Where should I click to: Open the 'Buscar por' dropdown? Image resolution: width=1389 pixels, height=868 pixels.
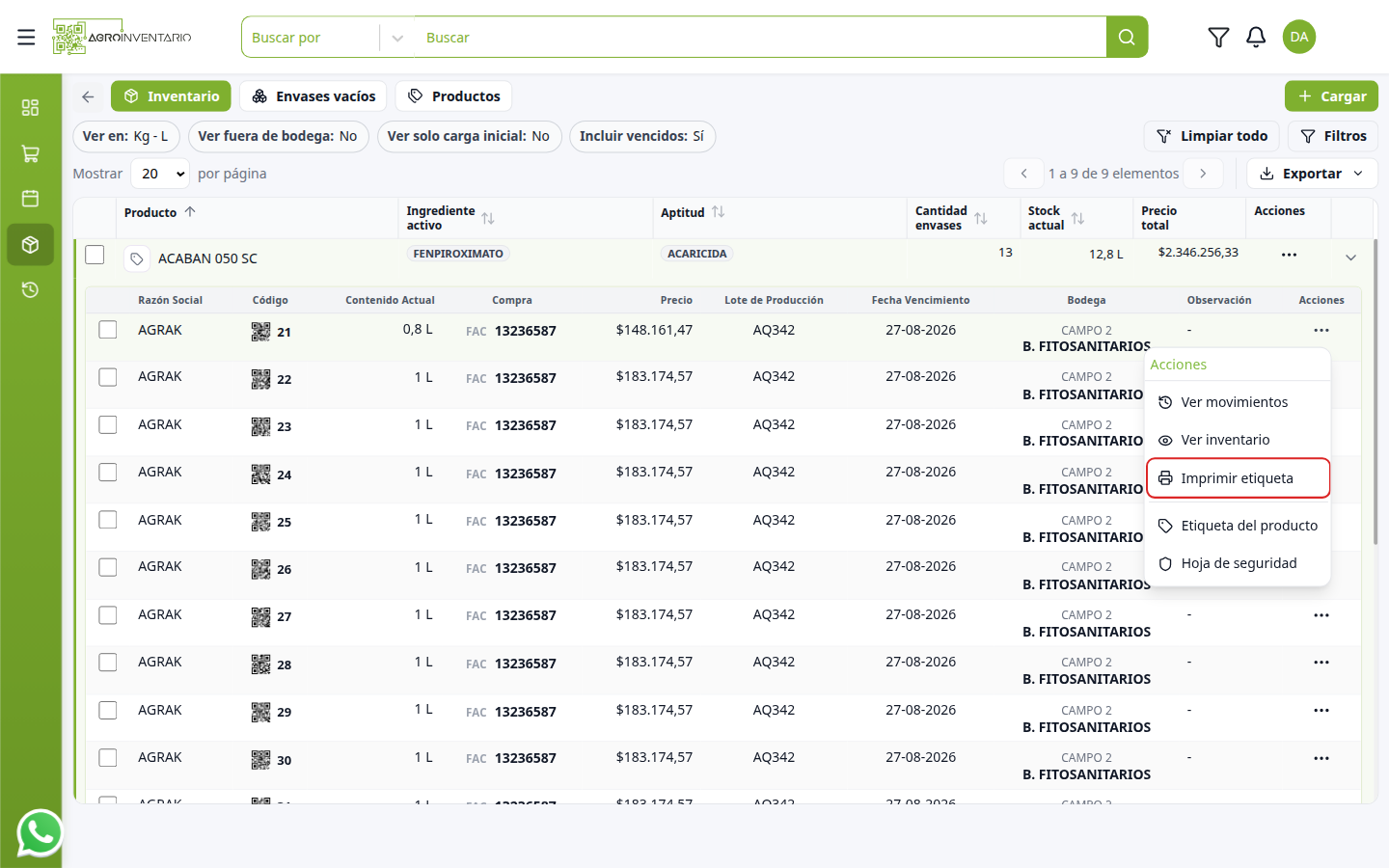click(x=328, y=38)
